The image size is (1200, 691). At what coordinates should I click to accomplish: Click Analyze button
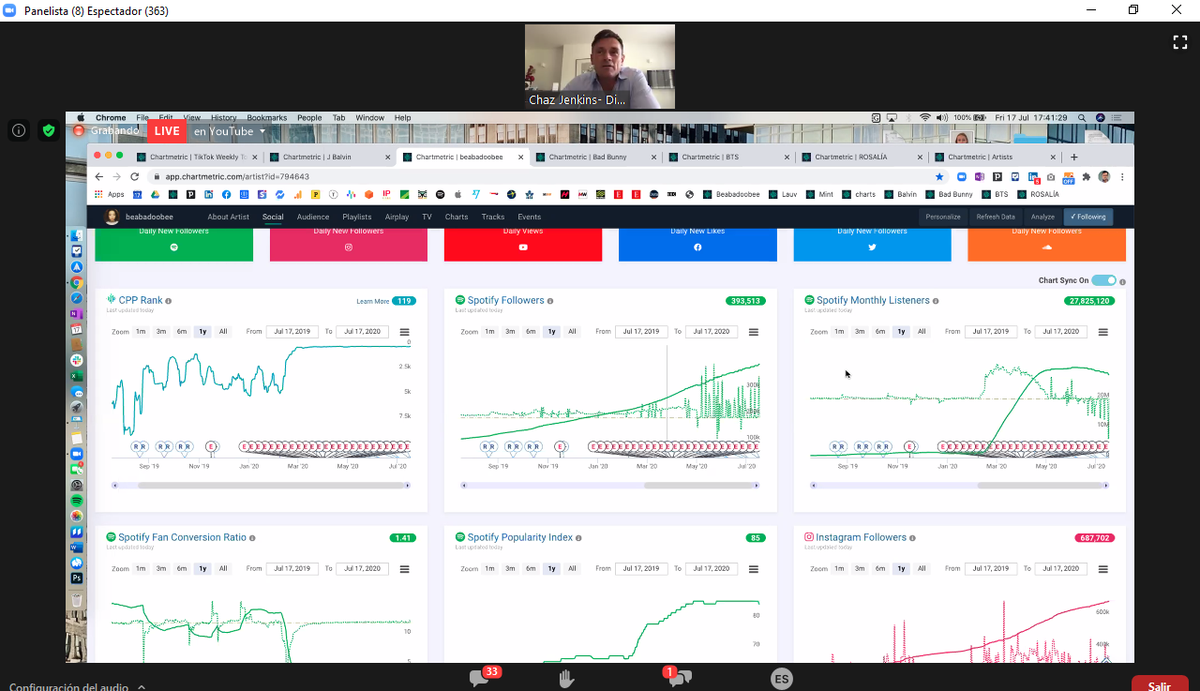[x=1042, y=217]
